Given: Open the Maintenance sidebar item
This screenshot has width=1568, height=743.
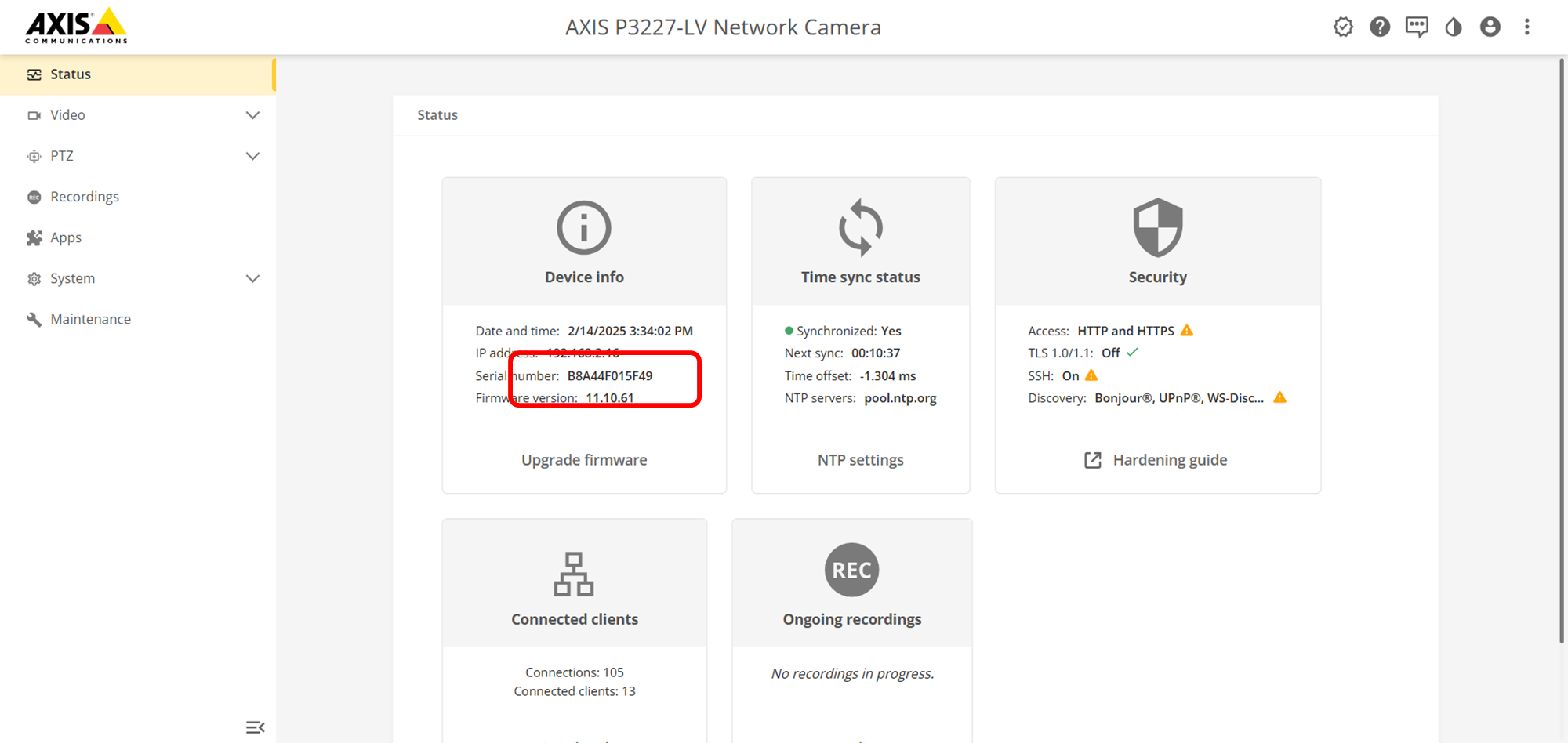Looking at the screenshot, I should click(x=90, y=320).
